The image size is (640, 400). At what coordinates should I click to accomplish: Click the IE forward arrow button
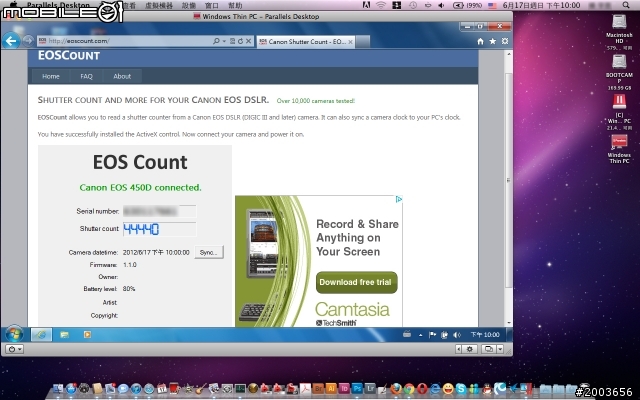tap(28, 41)
